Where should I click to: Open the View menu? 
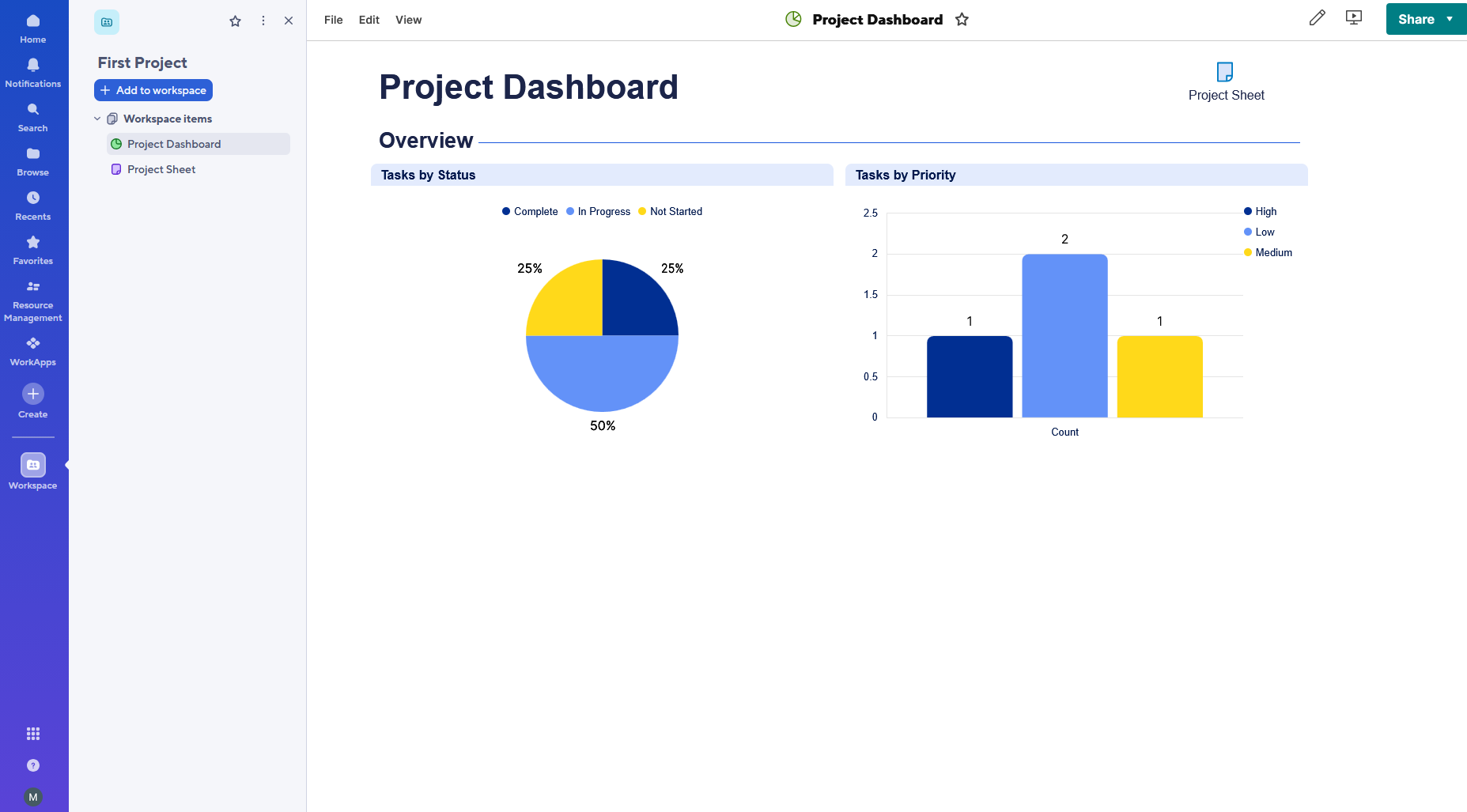[x=408, y=20]
